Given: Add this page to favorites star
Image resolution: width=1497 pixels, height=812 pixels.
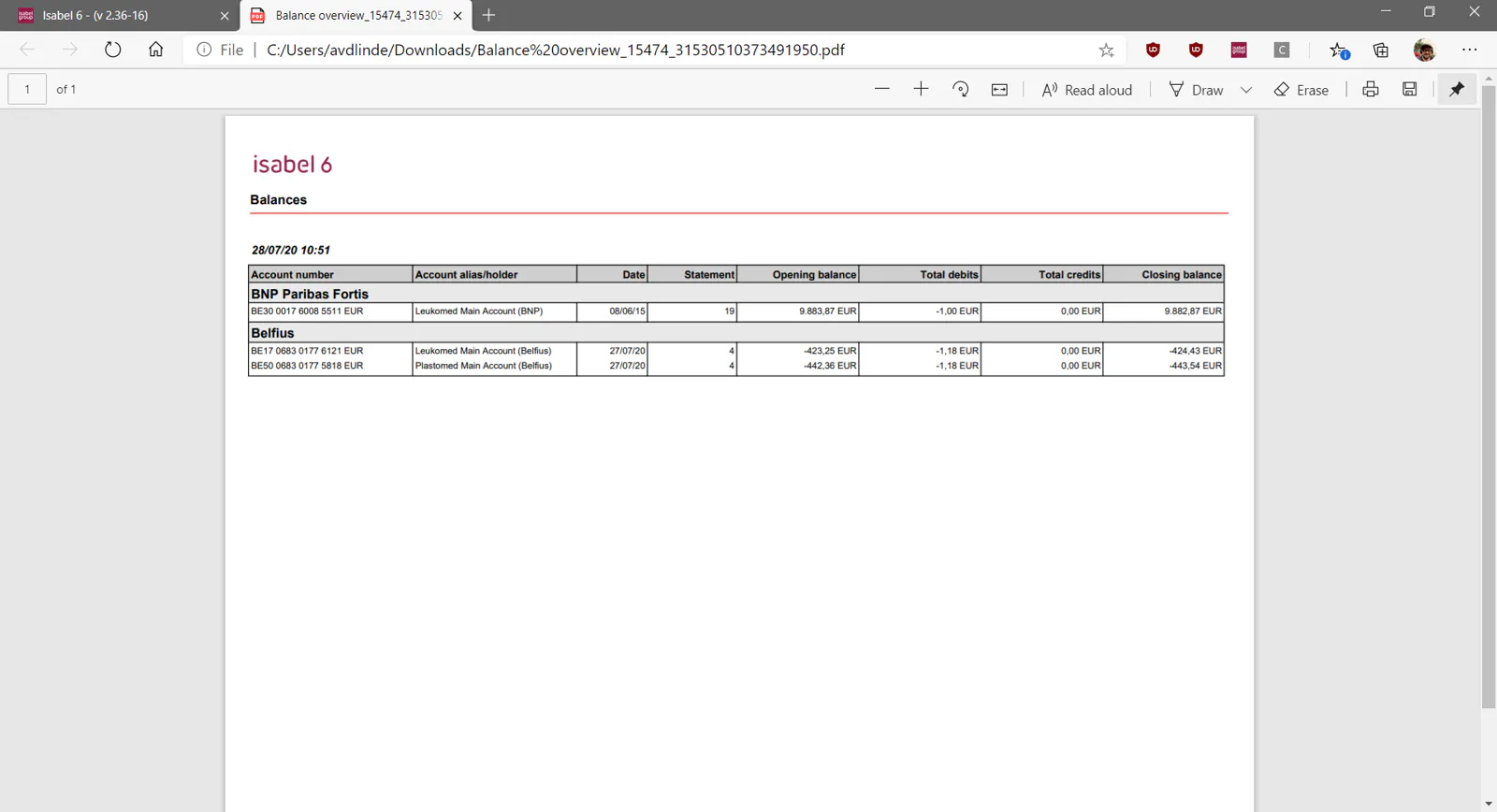Looking at the screenshot, I should pyautogui.click(x=1107, y=51).
